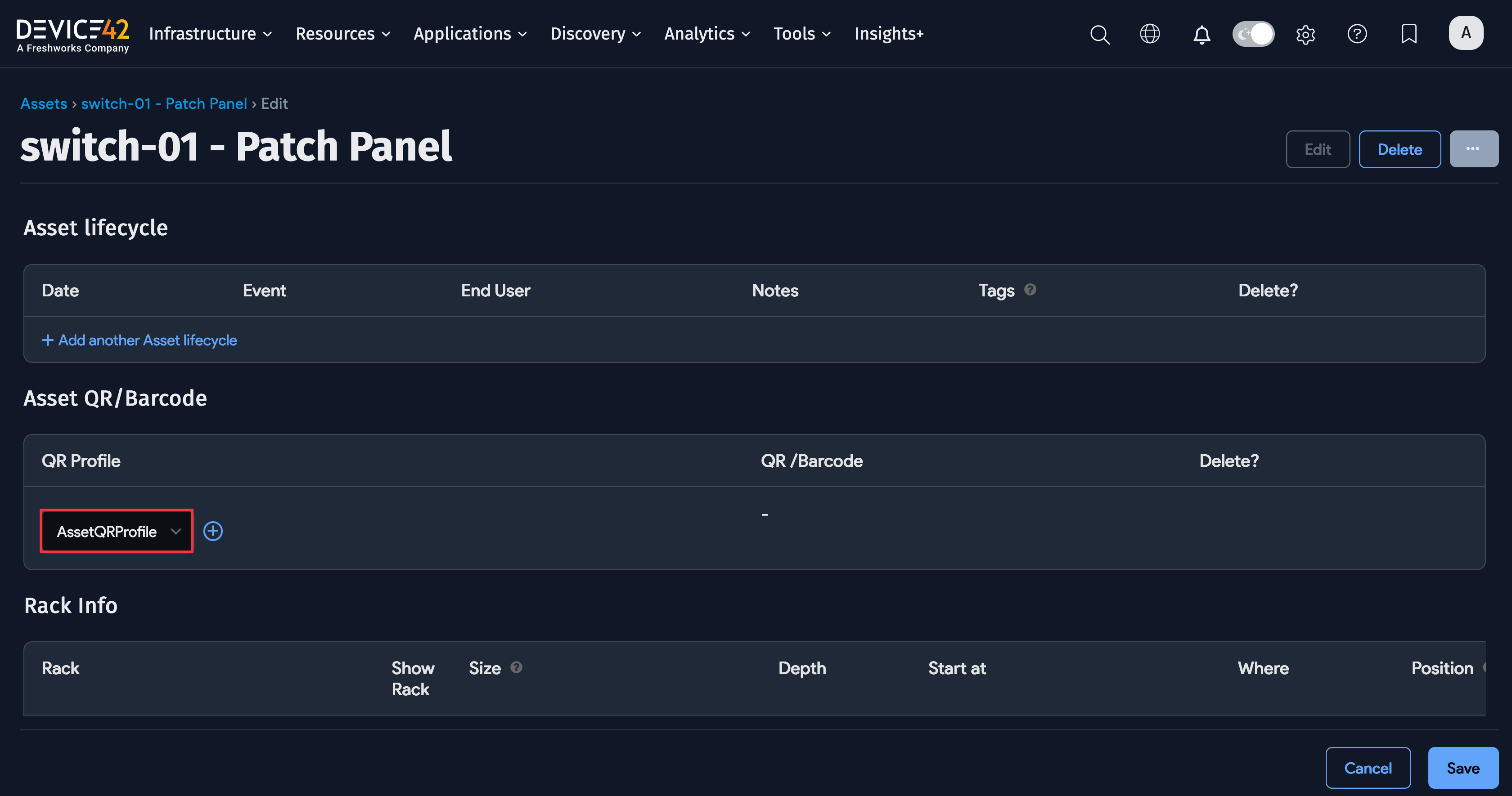Click the Tags help tooltip icon

(1031, 289)
